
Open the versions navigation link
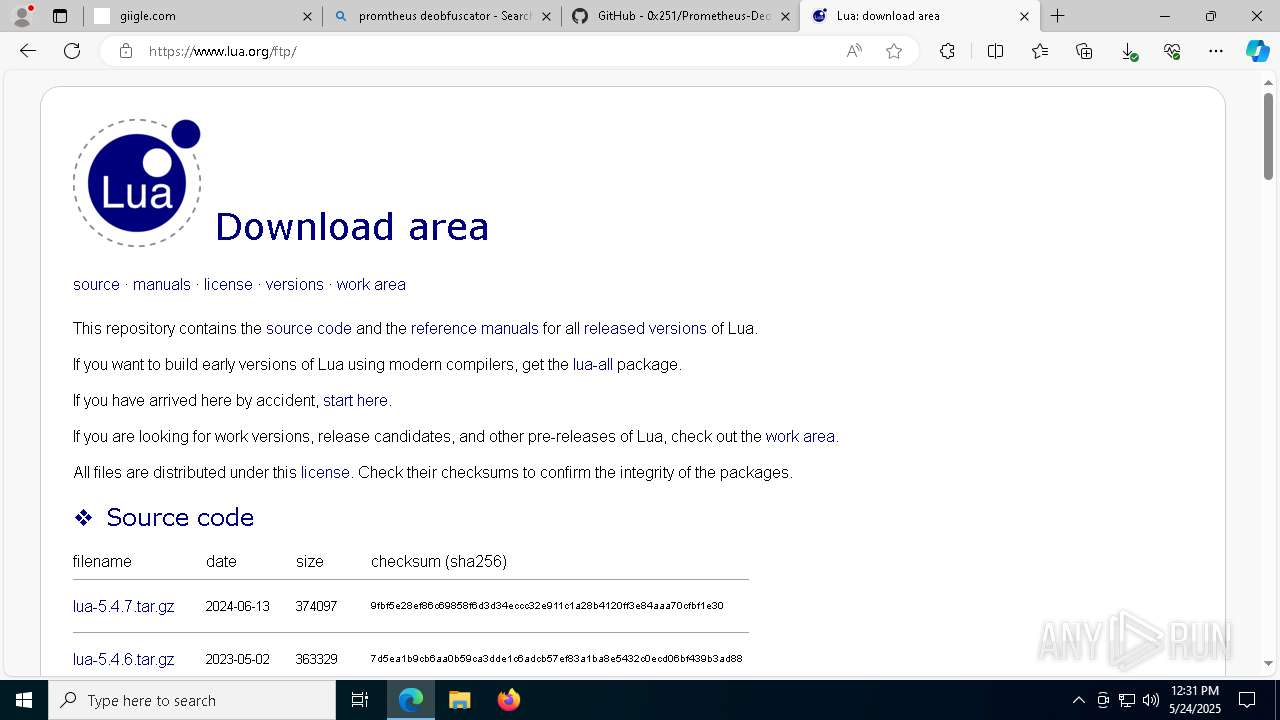pyautogui.click(x=295, y=285)
